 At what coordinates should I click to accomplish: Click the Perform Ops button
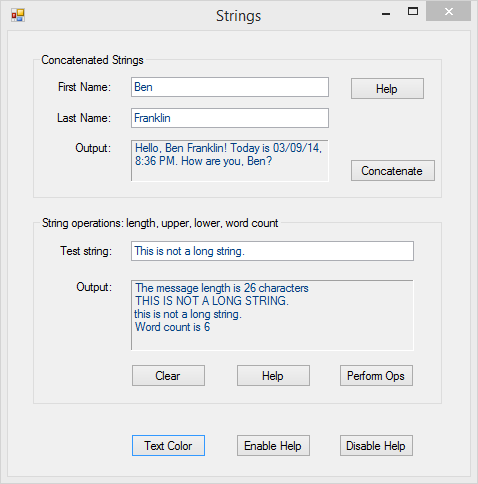(x=376, y=376)
